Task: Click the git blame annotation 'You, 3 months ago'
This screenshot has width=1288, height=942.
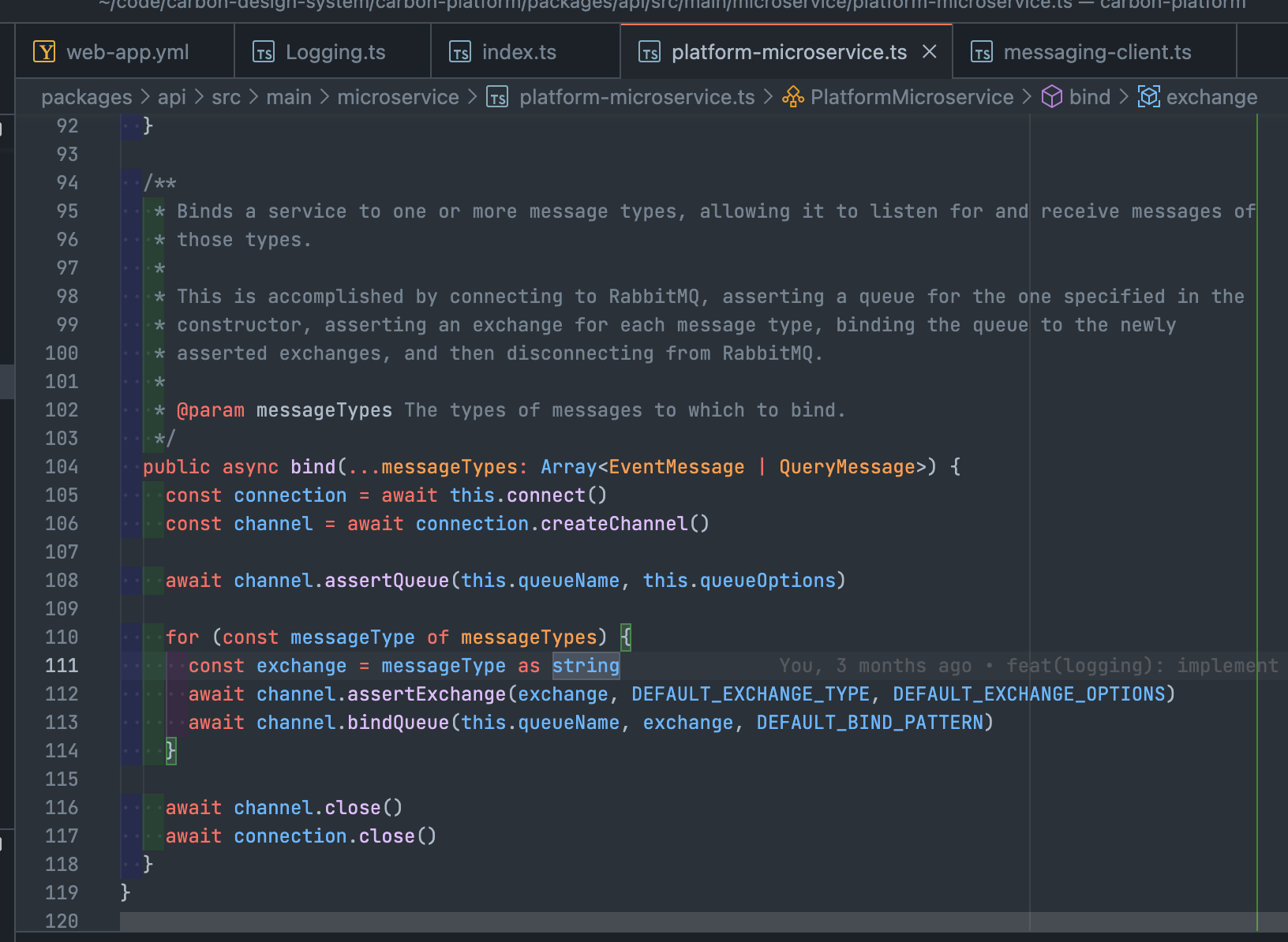Action: 875,666
